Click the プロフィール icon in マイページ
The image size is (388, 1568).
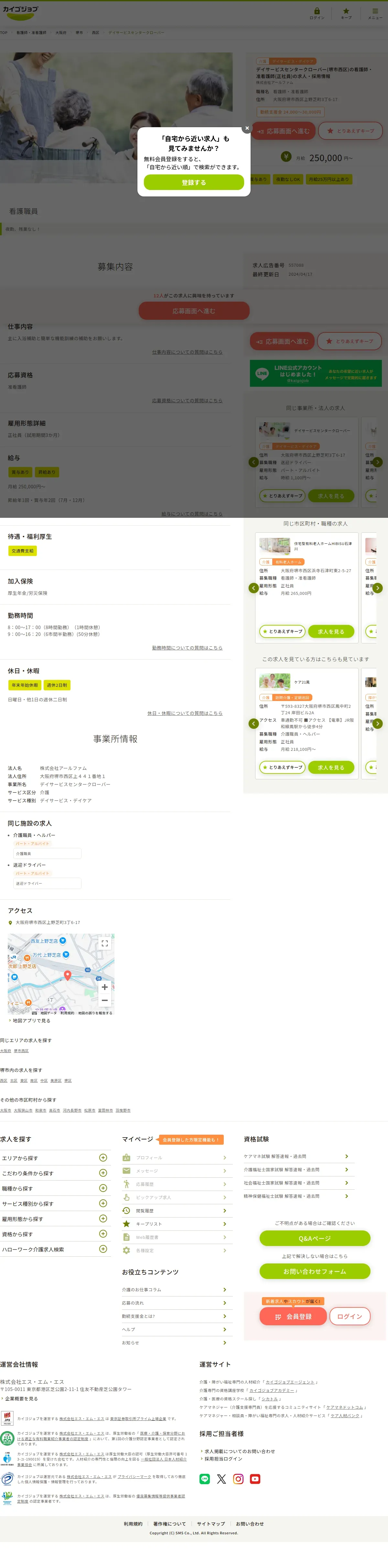pos(126,1157)
